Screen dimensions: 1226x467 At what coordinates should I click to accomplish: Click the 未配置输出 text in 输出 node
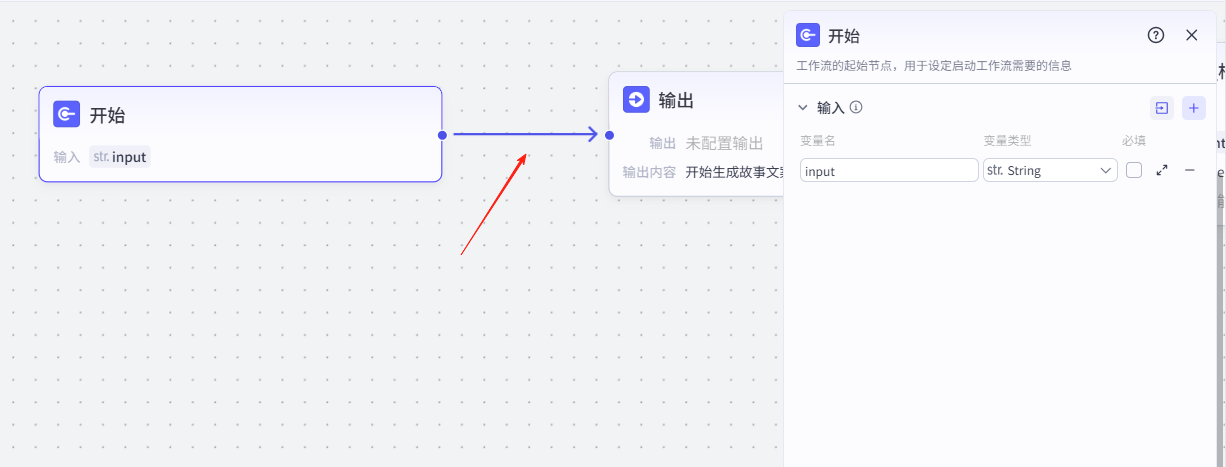(724, 144)
